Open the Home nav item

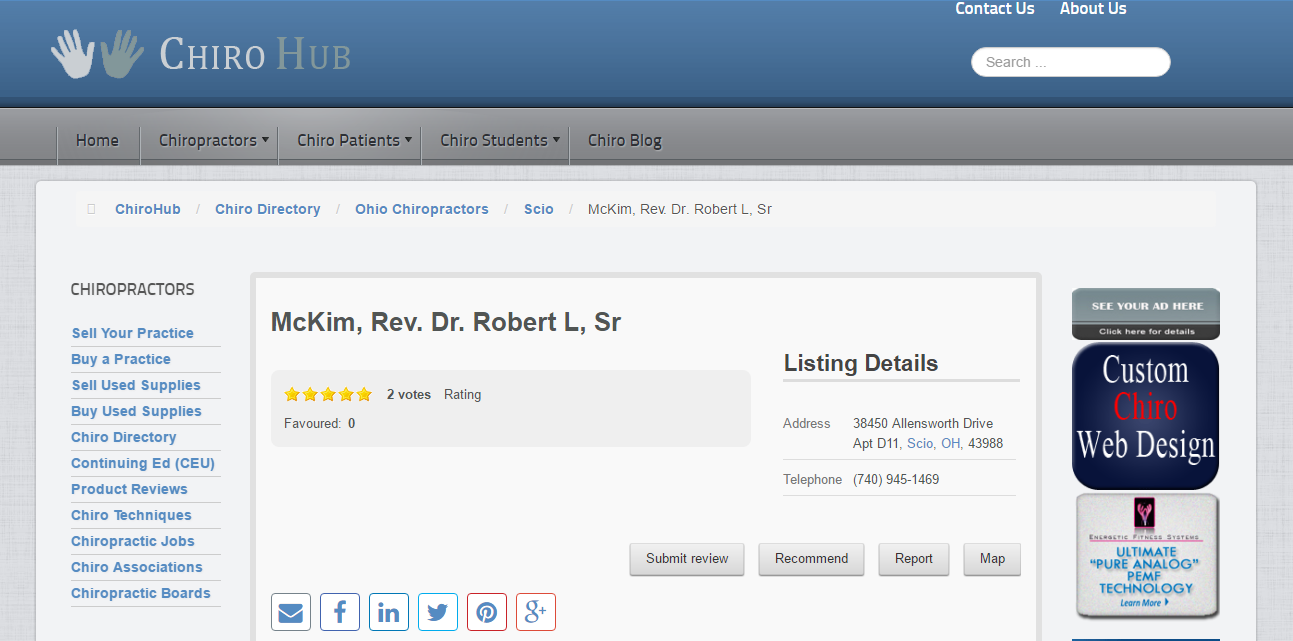pos(97,141)
